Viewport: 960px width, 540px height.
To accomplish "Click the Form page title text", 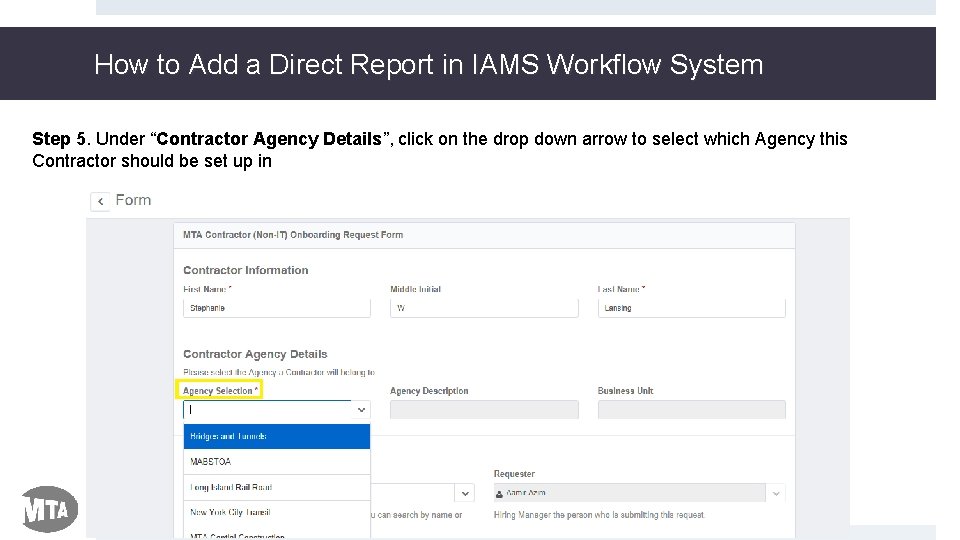I will pos(133,200).
